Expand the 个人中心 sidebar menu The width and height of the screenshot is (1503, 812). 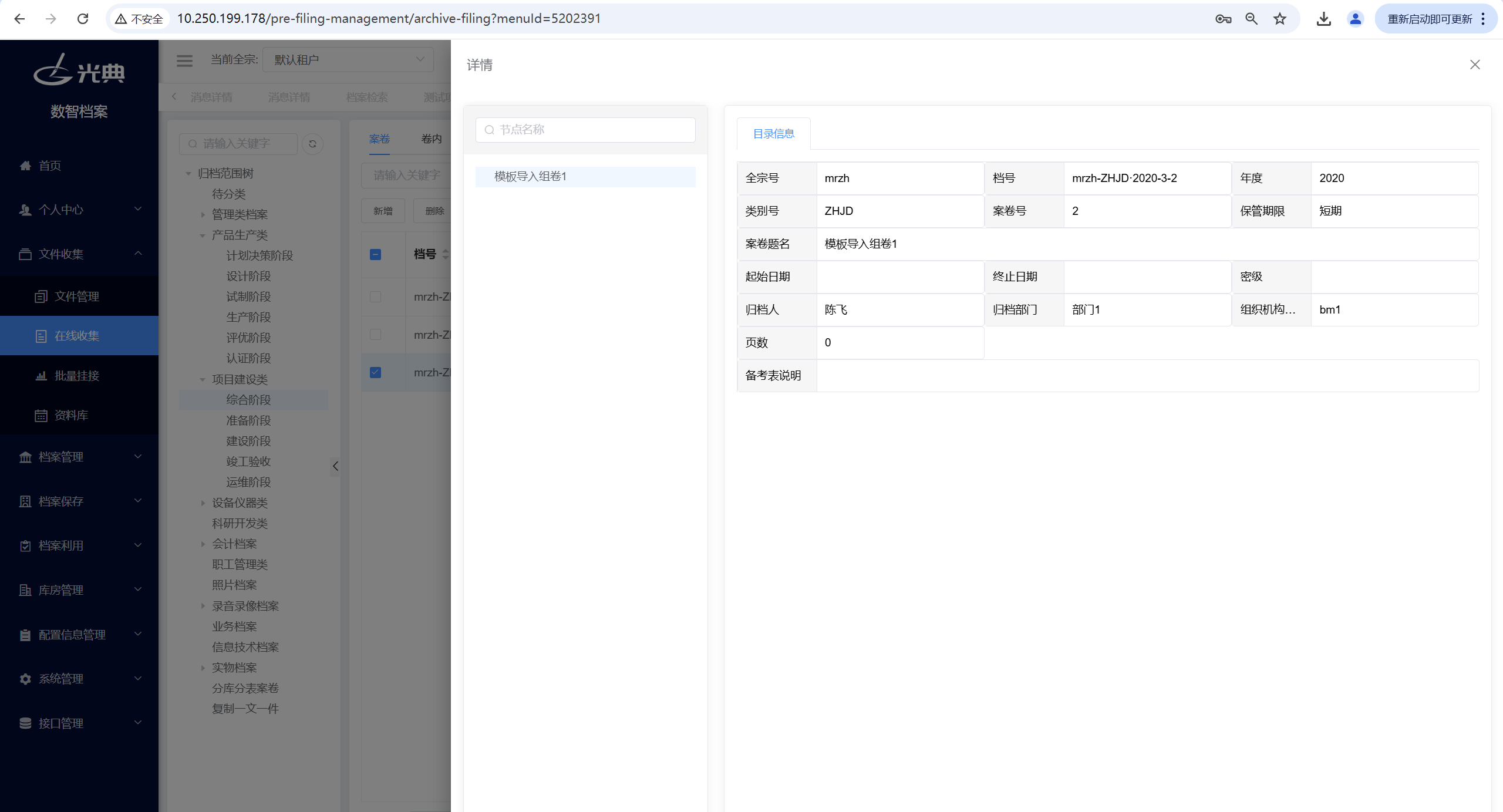coord(138,209)
